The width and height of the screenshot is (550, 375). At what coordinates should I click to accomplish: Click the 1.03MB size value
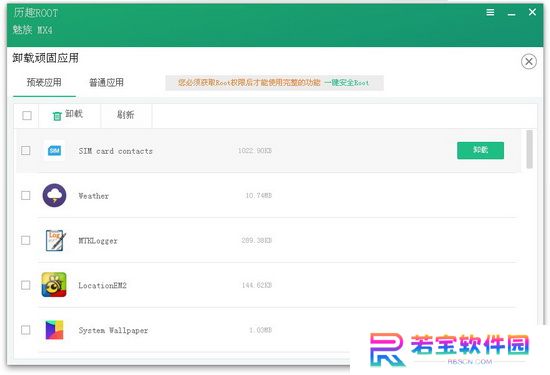click(x=260, y=330)
